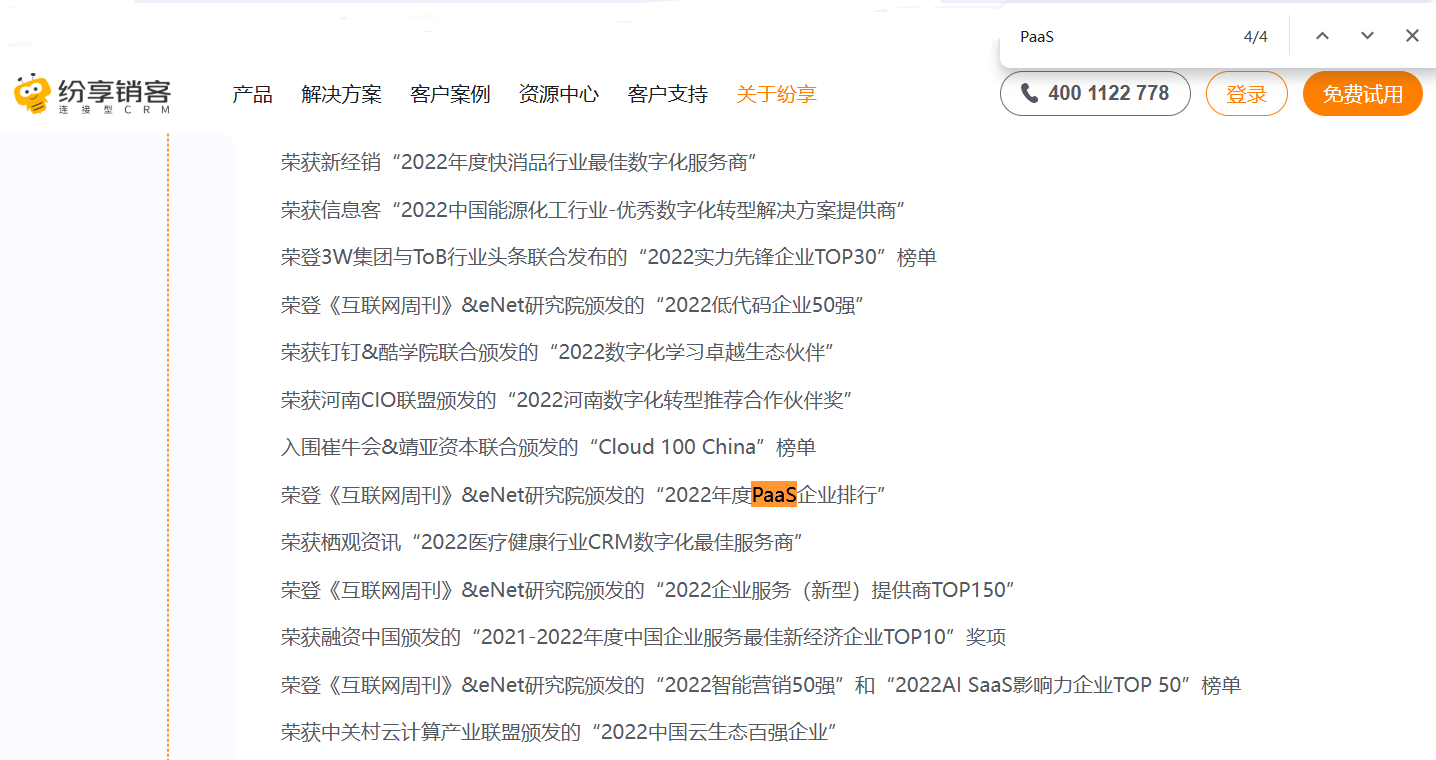Click the 荣获信息客 2022中国能源化工行业 line
The width and height of the screenshot is (1436, 760).
(x=593, y=210)
